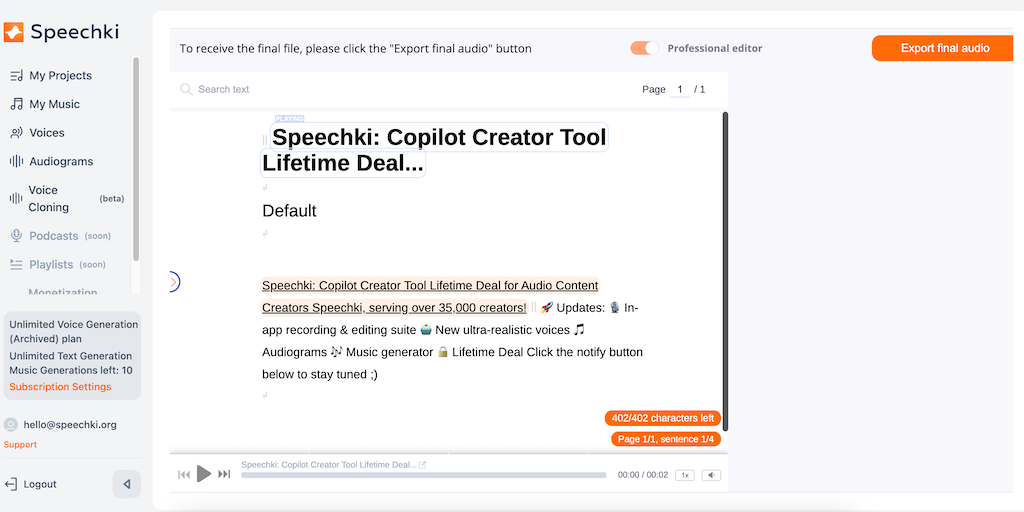Click Unlimited Voice Generation plan text

point(74,332)
